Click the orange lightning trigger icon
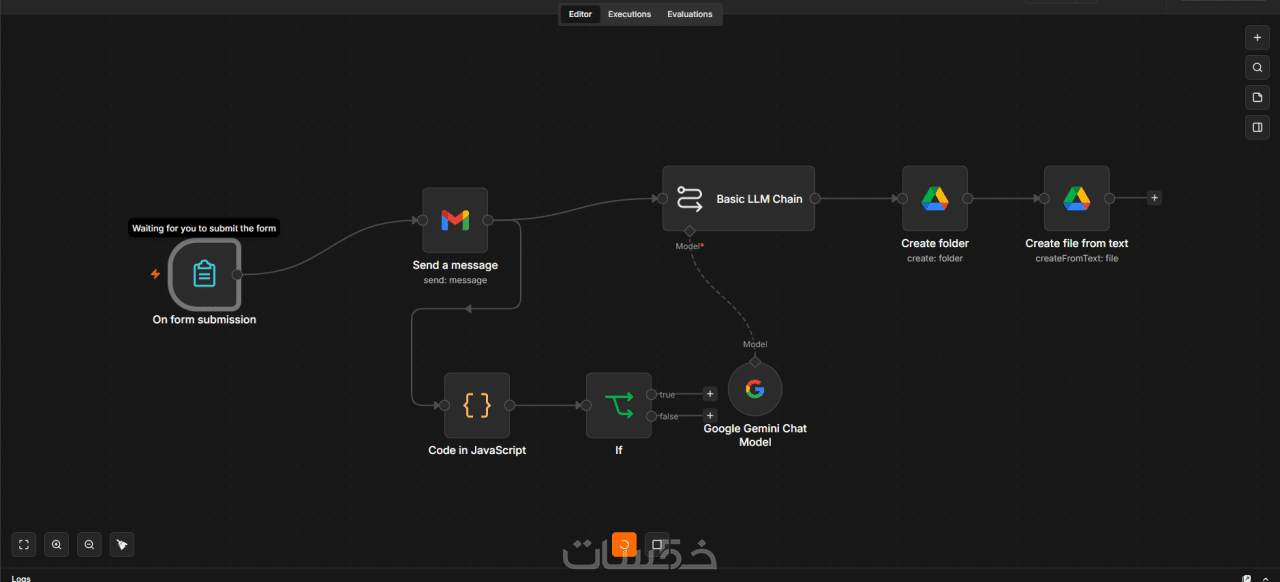 (155, 274)
